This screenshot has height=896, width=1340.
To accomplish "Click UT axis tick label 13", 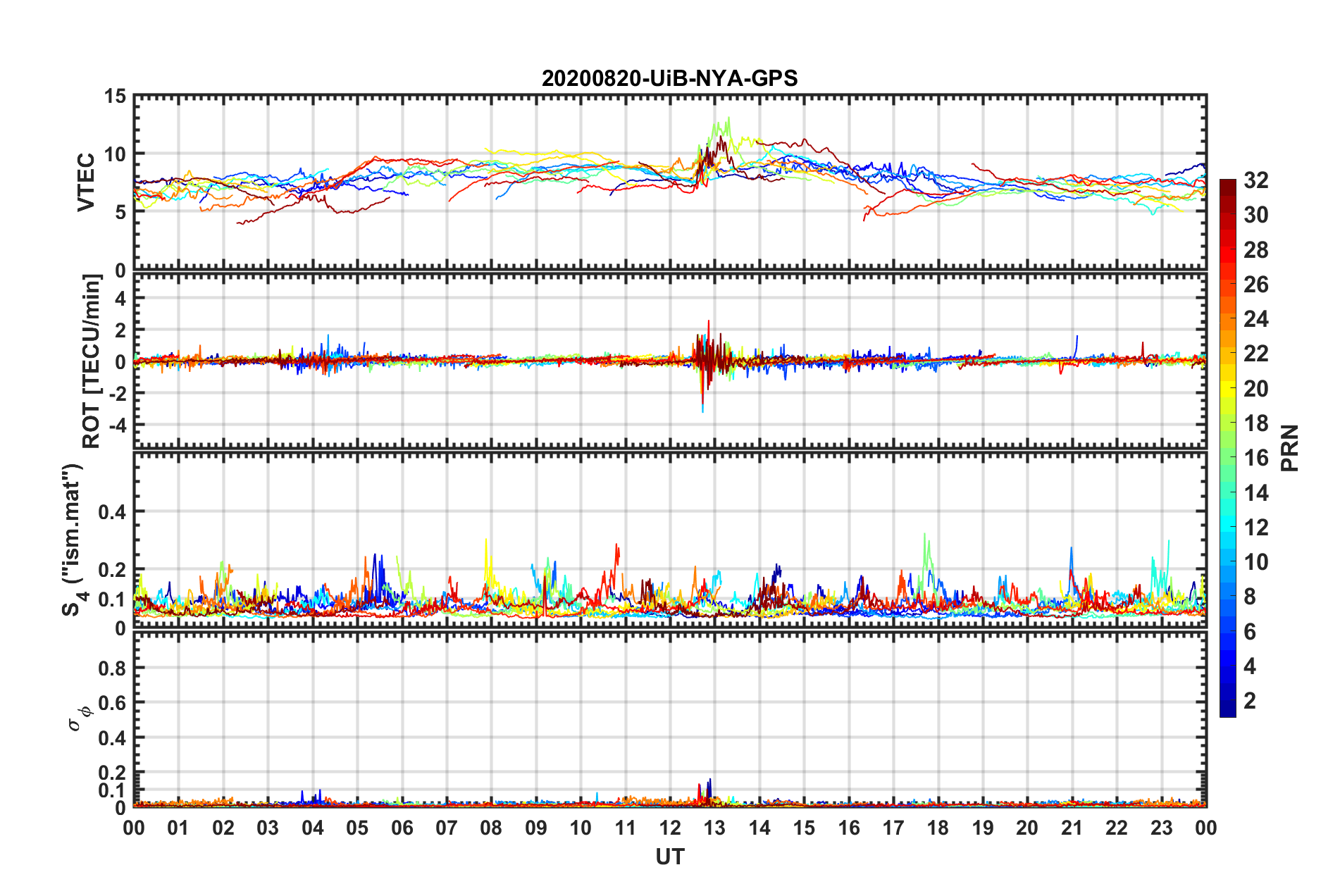I will click(x=715, y=828).
